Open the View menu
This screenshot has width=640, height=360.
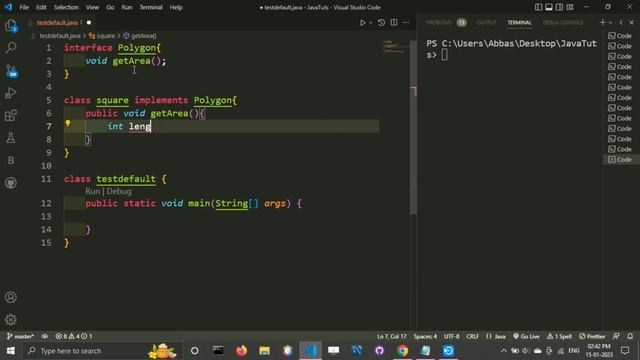click(x=92, y=7)
